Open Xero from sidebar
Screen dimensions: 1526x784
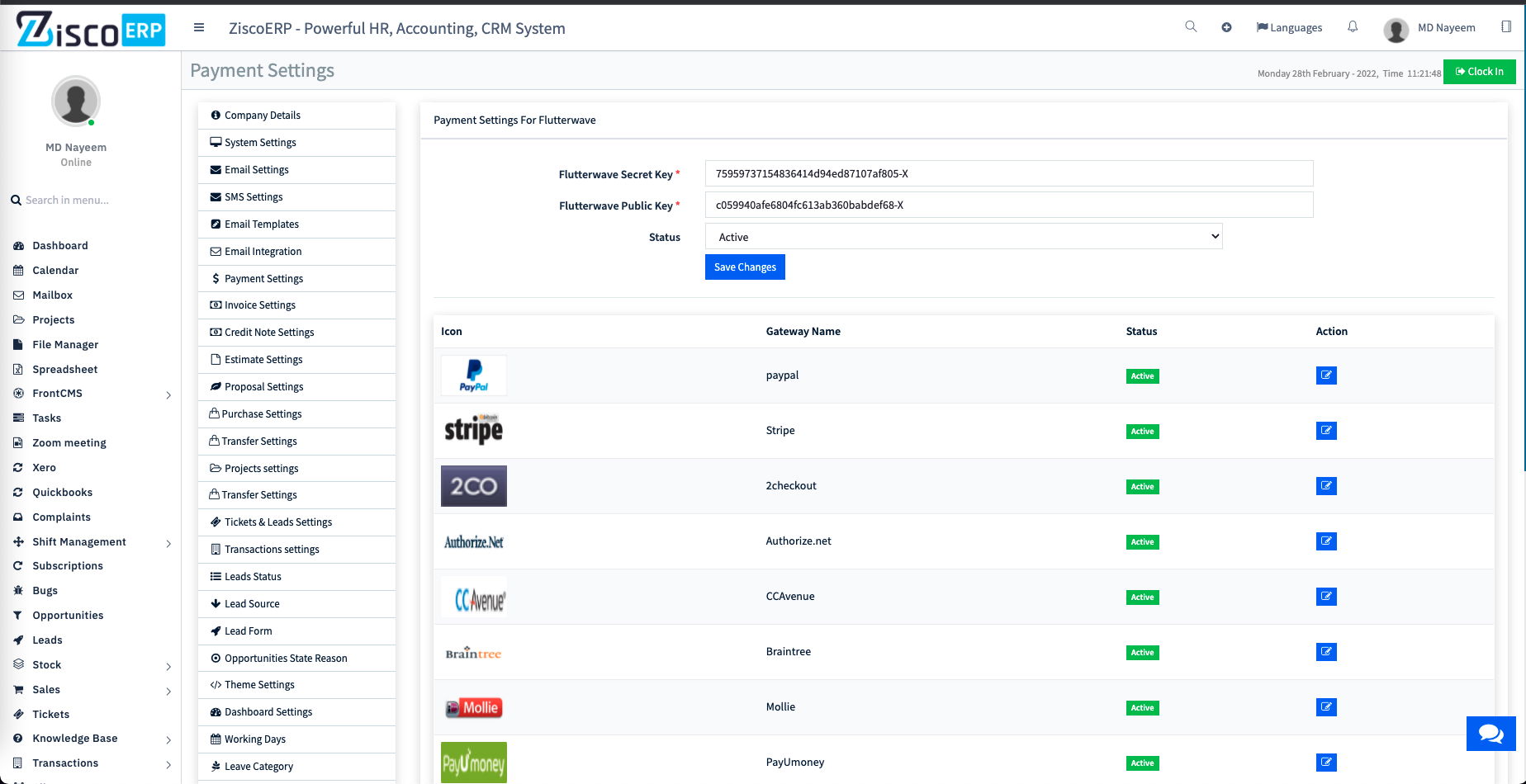coord(44,468)
